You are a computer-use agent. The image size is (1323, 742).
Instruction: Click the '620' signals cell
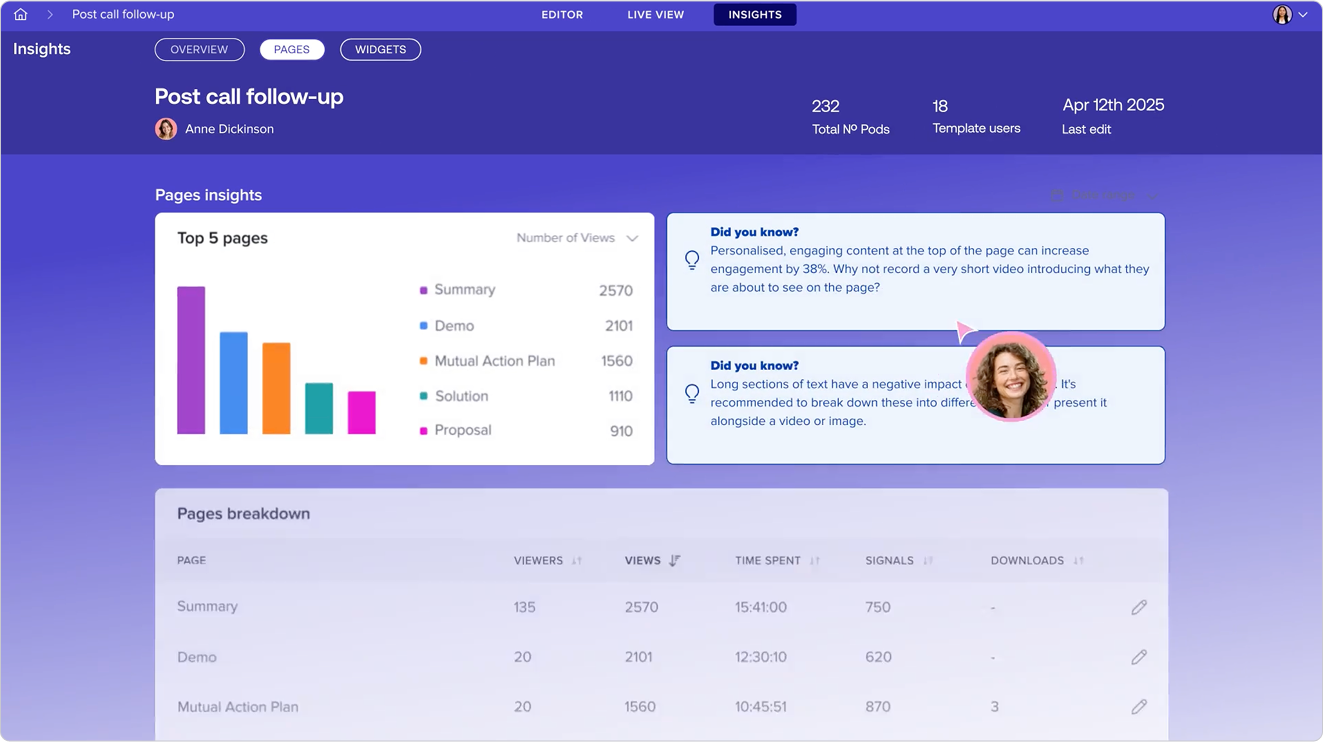point(878,657)
